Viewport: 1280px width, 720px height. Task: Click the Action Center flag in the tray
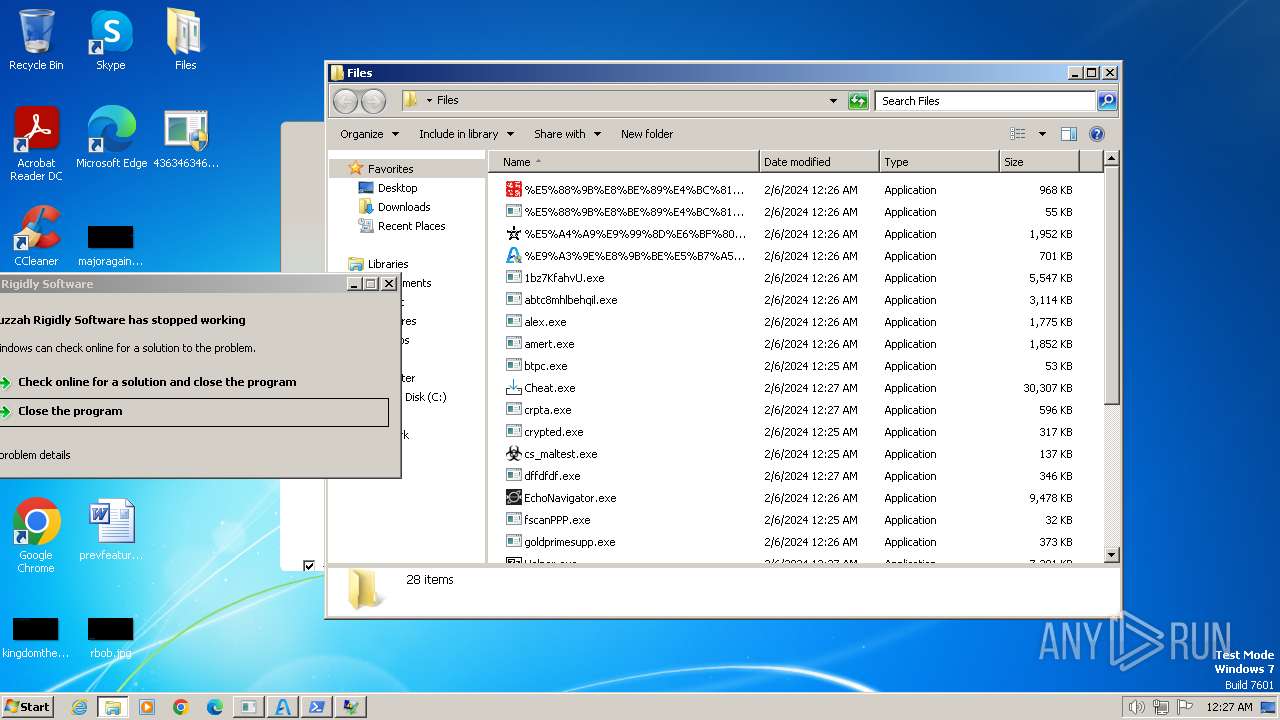(1184, 707)
